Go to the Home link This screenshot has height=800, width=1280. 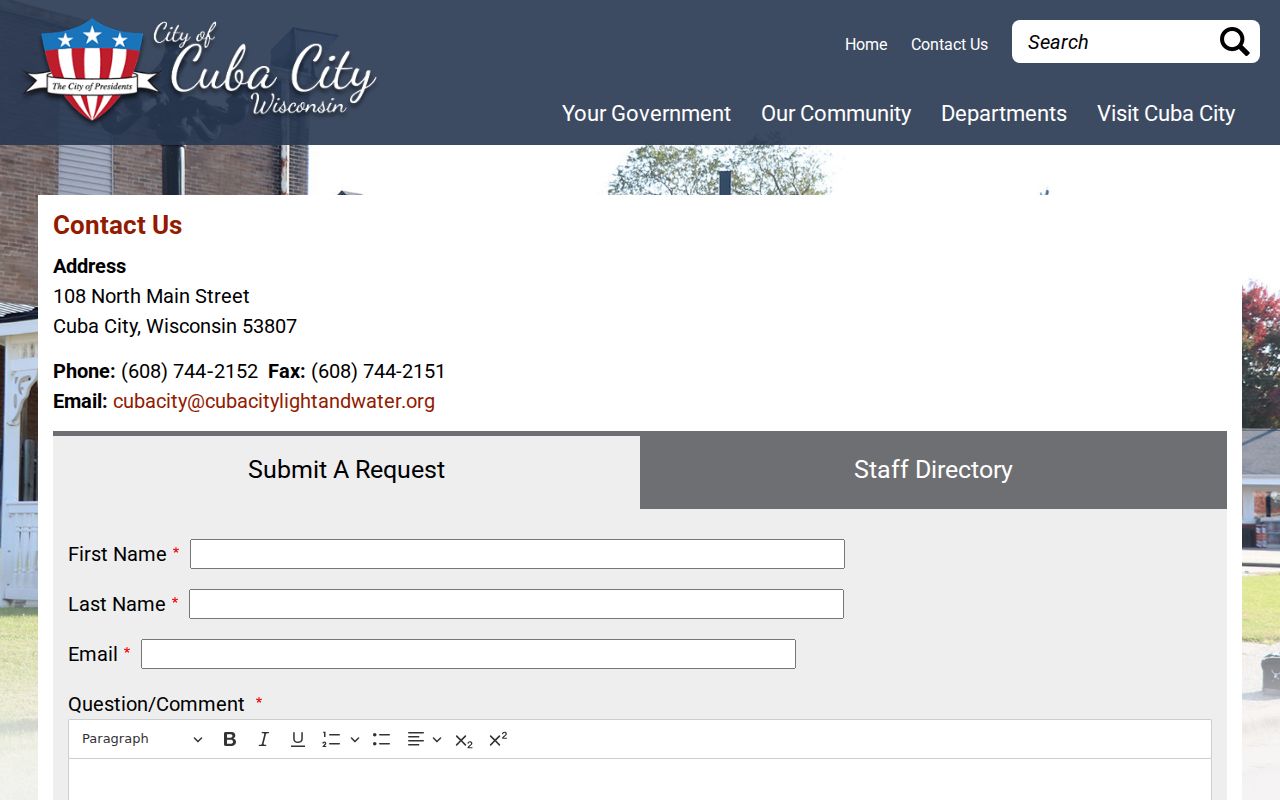[x=866, y=44]
